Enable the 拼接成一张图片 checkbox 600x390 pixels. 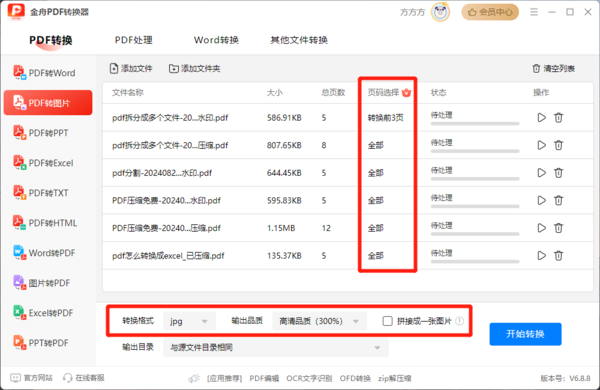click(388, 321)
